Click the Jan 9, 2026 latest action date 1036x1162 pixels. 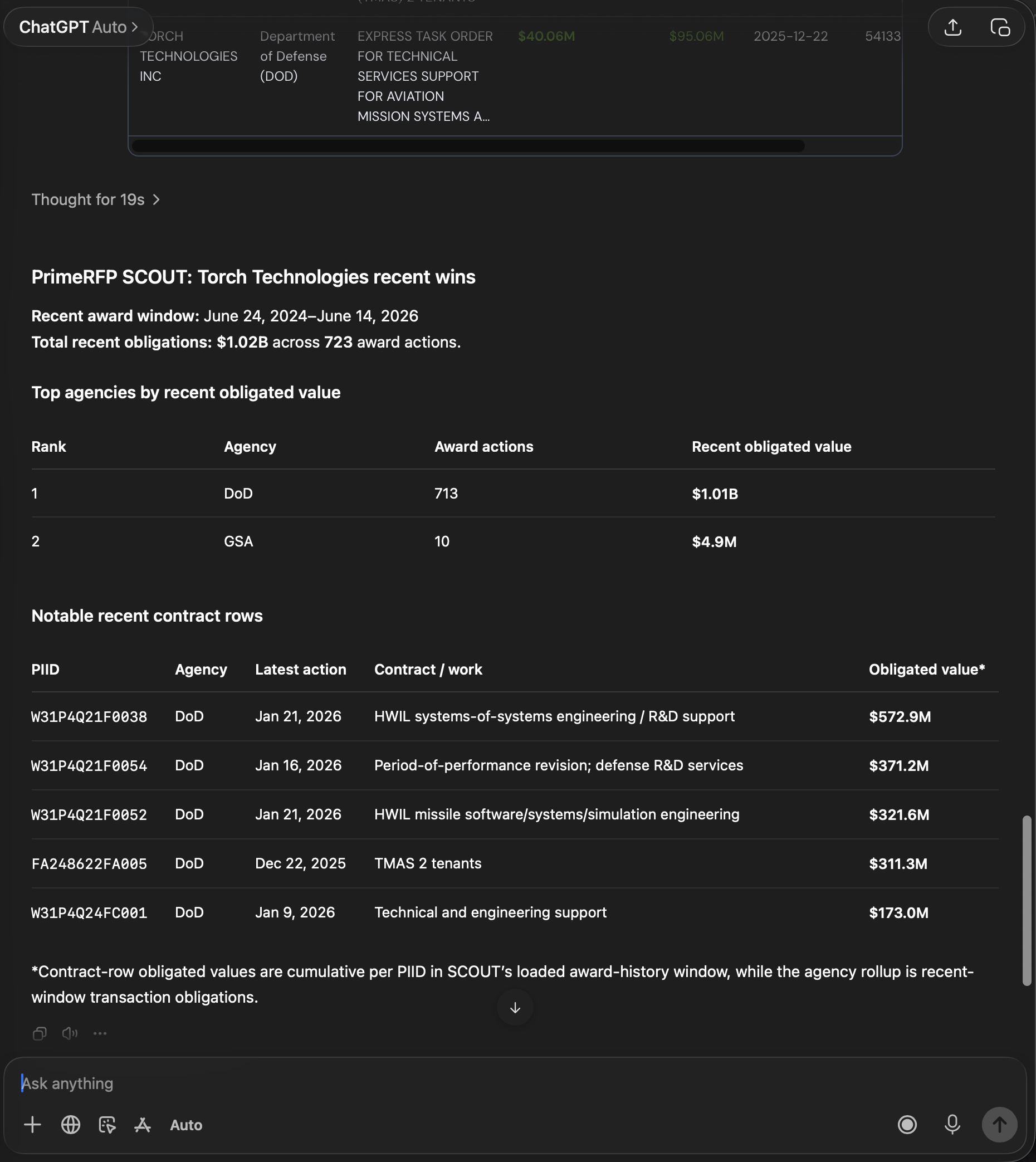(295, 912)
